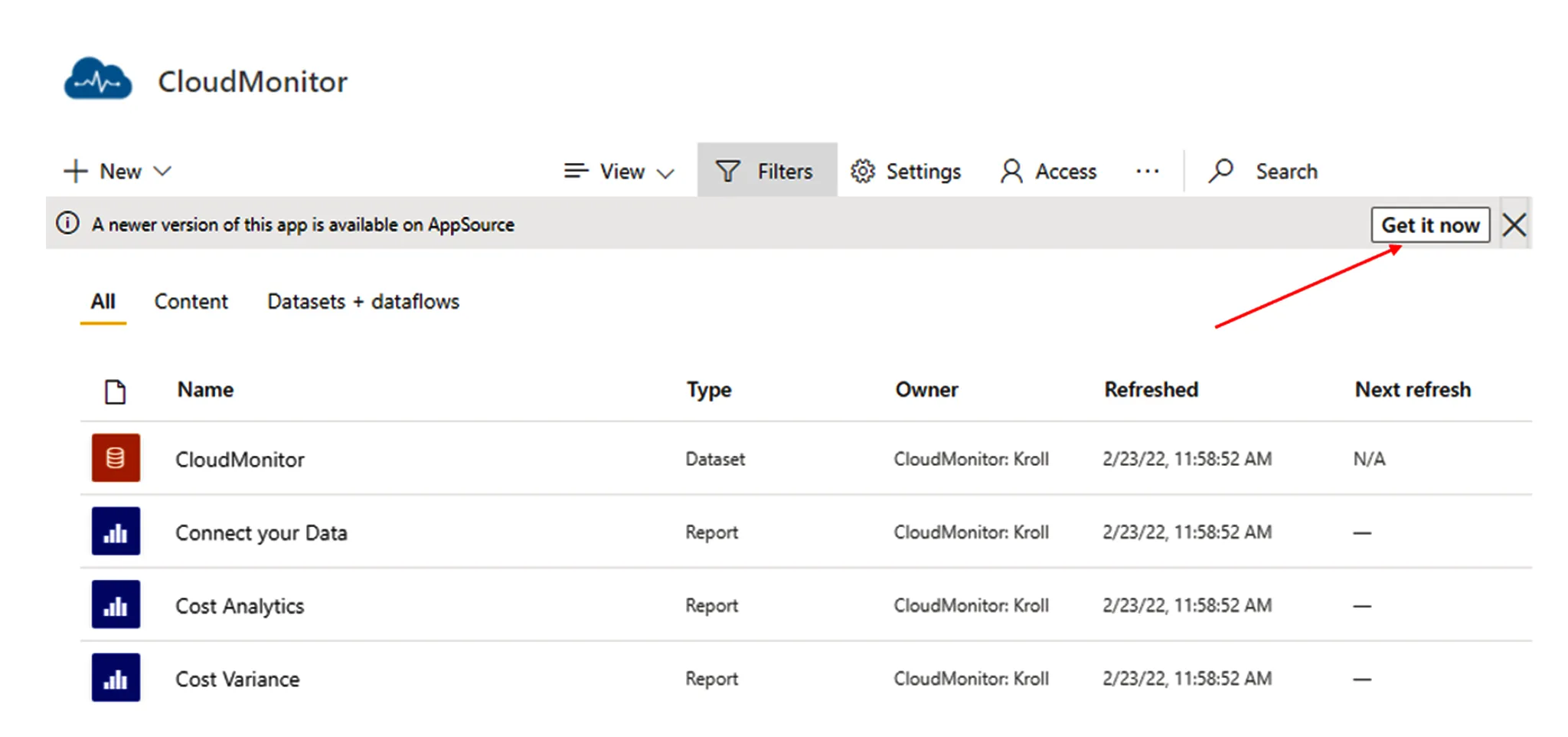Click owner cell in Cost Analytics row
The height and width of the screenshot is (737, 1568).
[x=971, y=605]
